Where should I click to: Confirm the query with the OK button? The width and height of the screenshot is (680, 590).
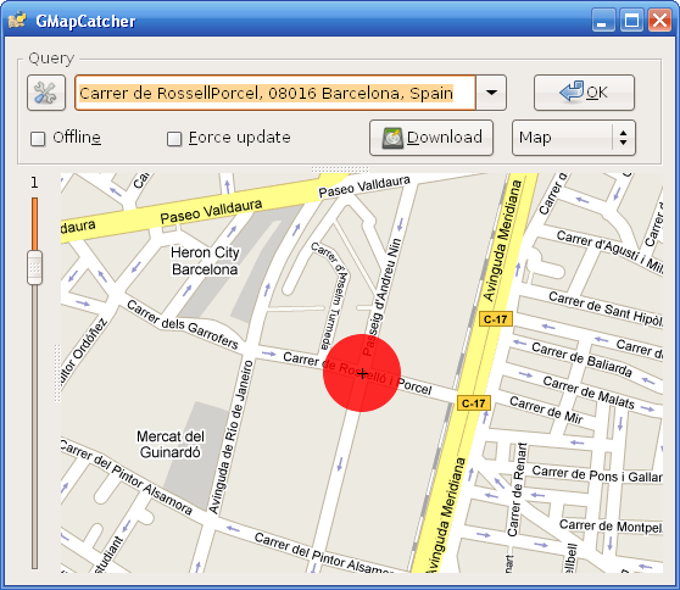(x=584, y=92)
